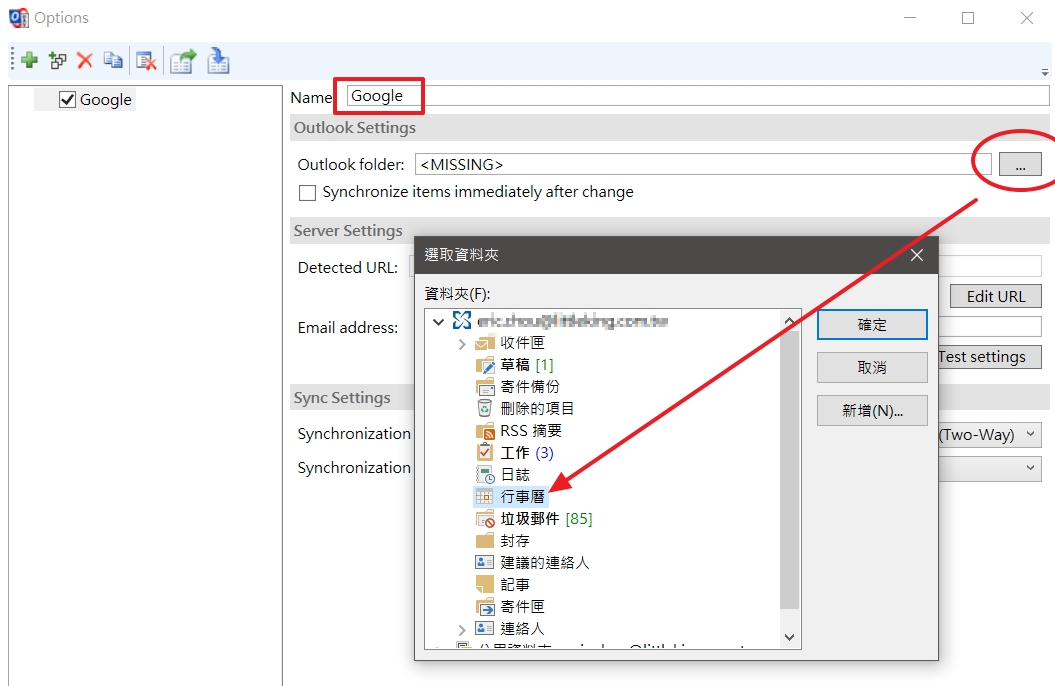The height and width of the screenshot is (686, 1055).
Task: Click the 刪除的項目 recycle bin icon
Action: 484,408
